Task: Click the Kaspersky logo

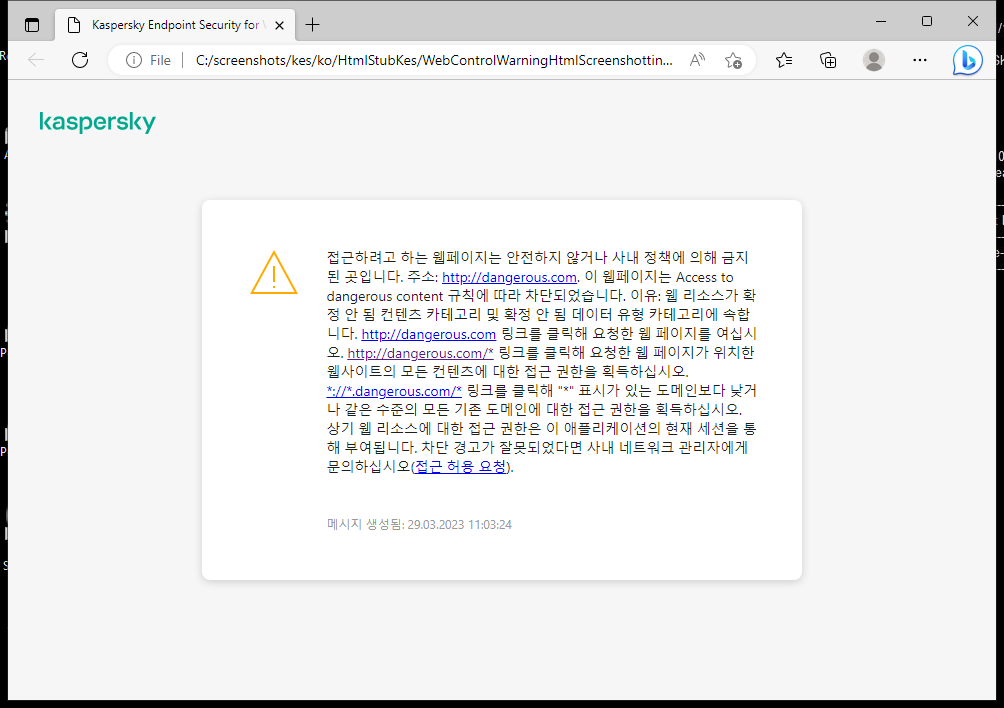Action: coord(97,122)
